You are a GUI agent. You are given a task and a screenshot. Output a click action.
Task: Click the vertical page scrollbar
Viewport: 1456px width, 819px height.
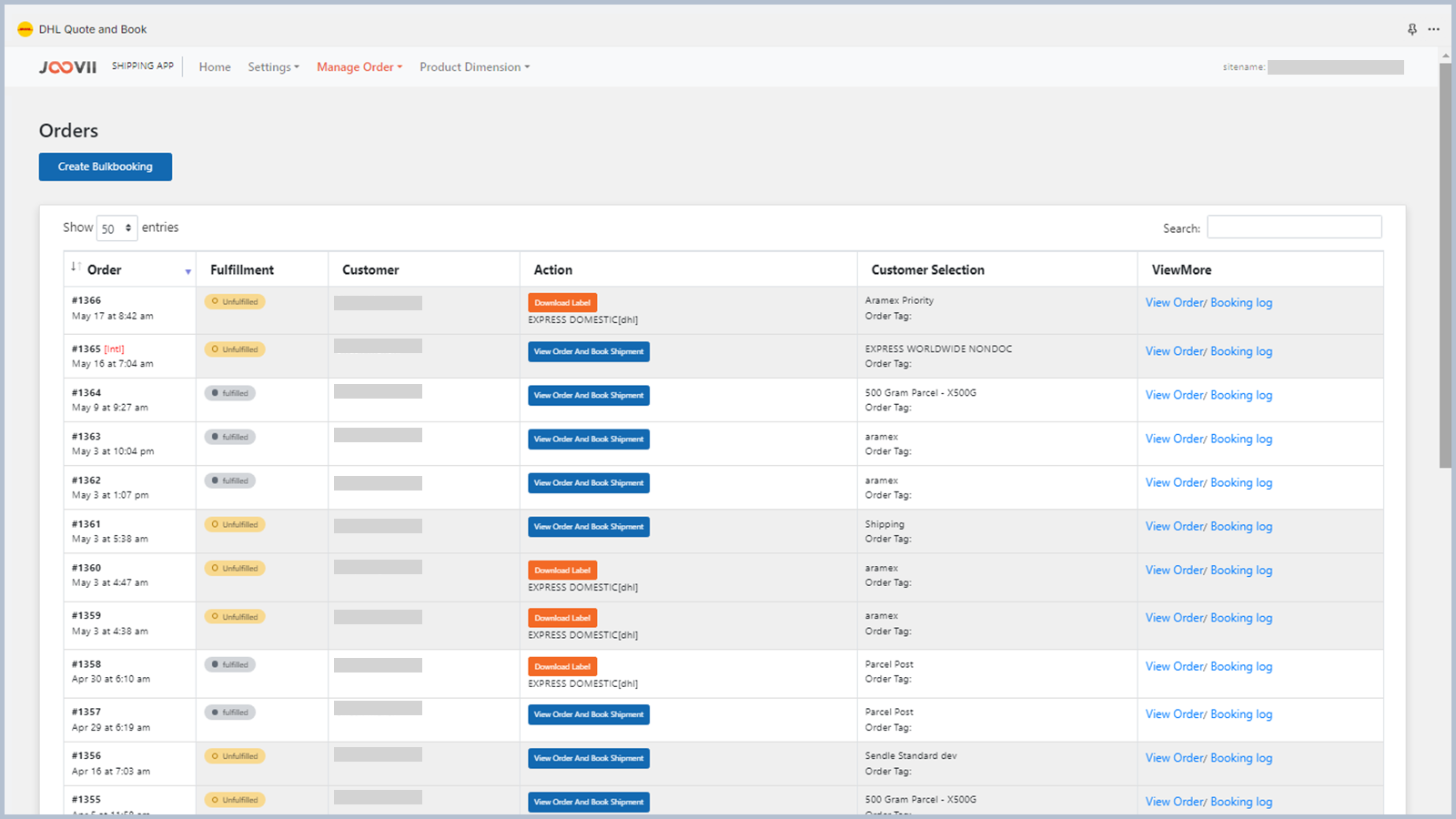[1445, 264]
